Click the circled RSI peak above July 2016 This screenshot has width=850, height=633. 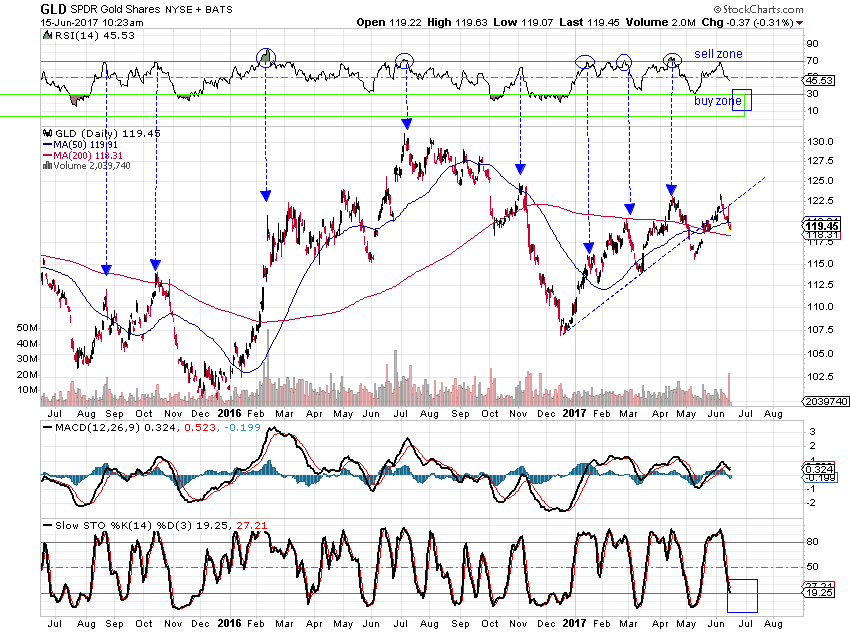[x=404, y=61]
